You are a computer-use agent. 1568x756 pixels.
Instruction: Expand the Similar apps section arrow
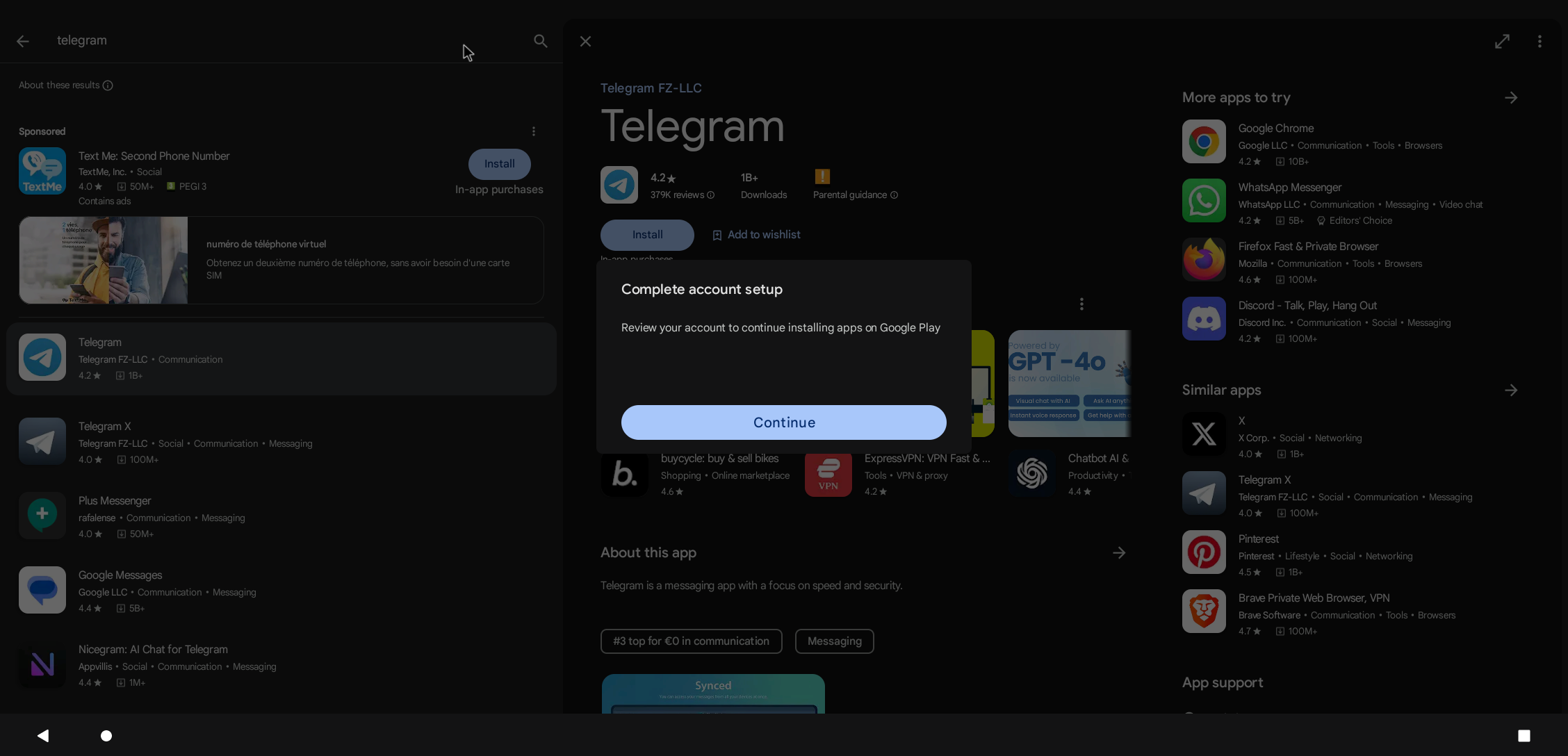tap(1511, 391)
